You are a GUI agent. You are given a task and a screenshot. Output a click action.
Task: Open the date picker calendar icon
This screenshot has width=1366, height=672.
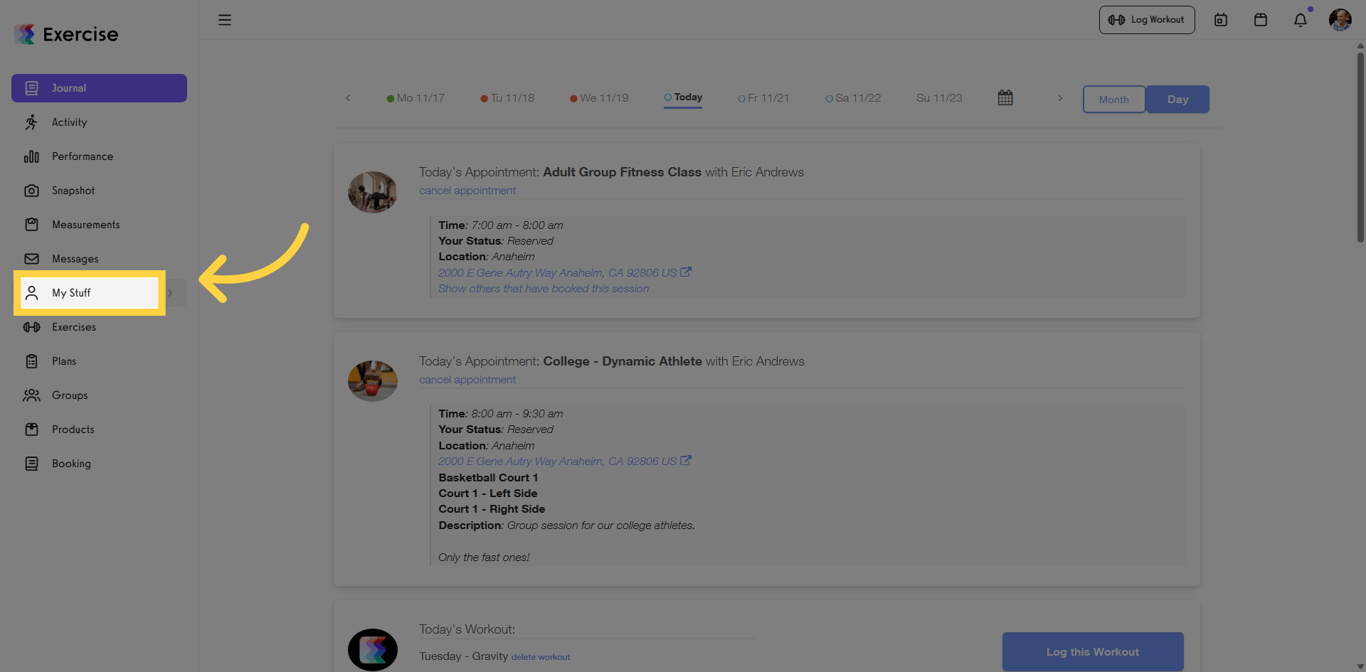pos(1005,98)
